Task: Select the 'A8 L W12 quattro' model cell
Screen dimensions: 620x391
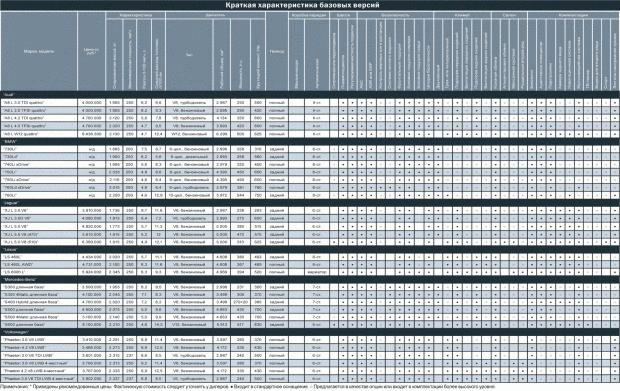Action: pos(39,134)
